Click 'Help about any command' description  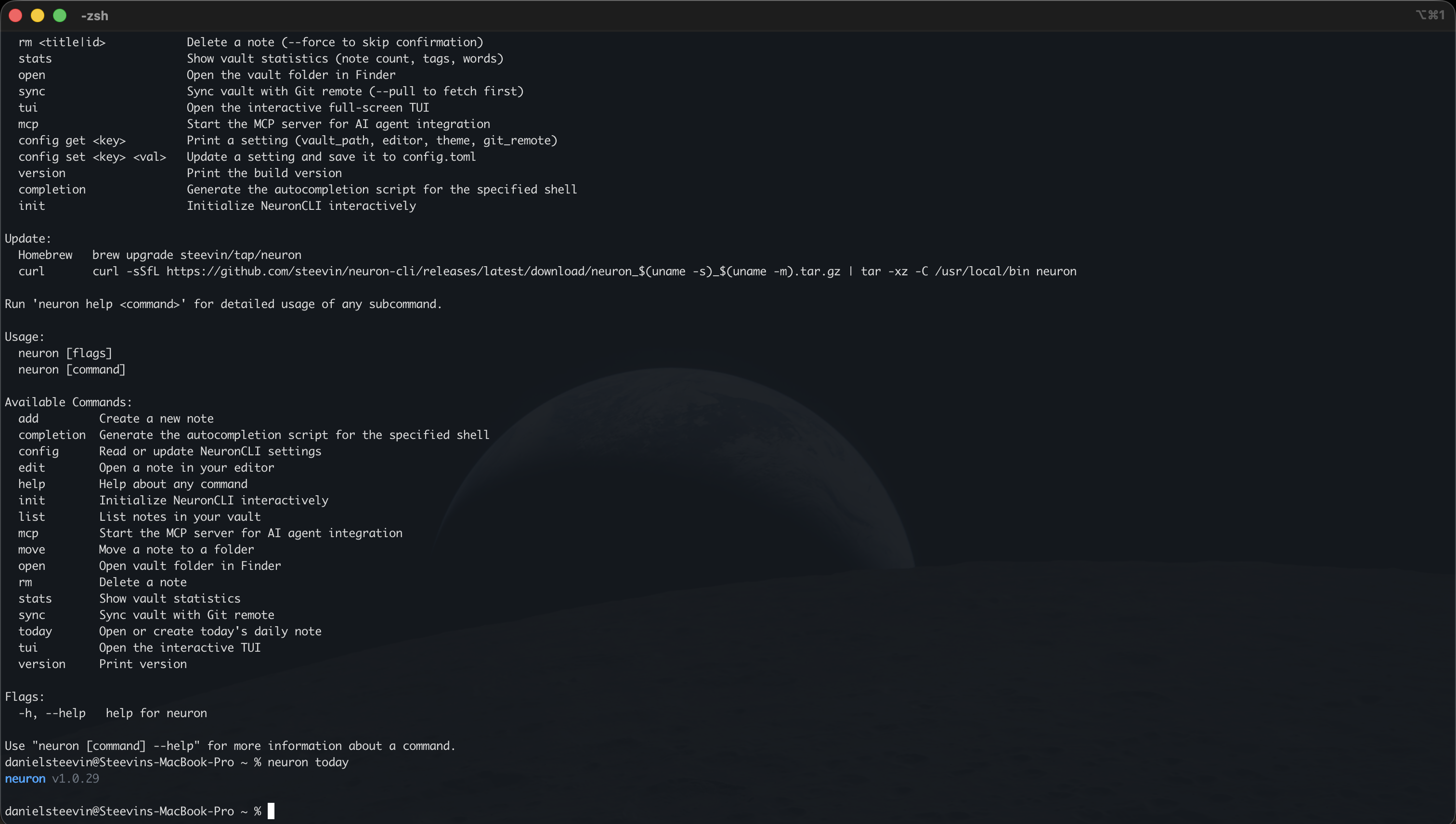click(x=173, y=485)
